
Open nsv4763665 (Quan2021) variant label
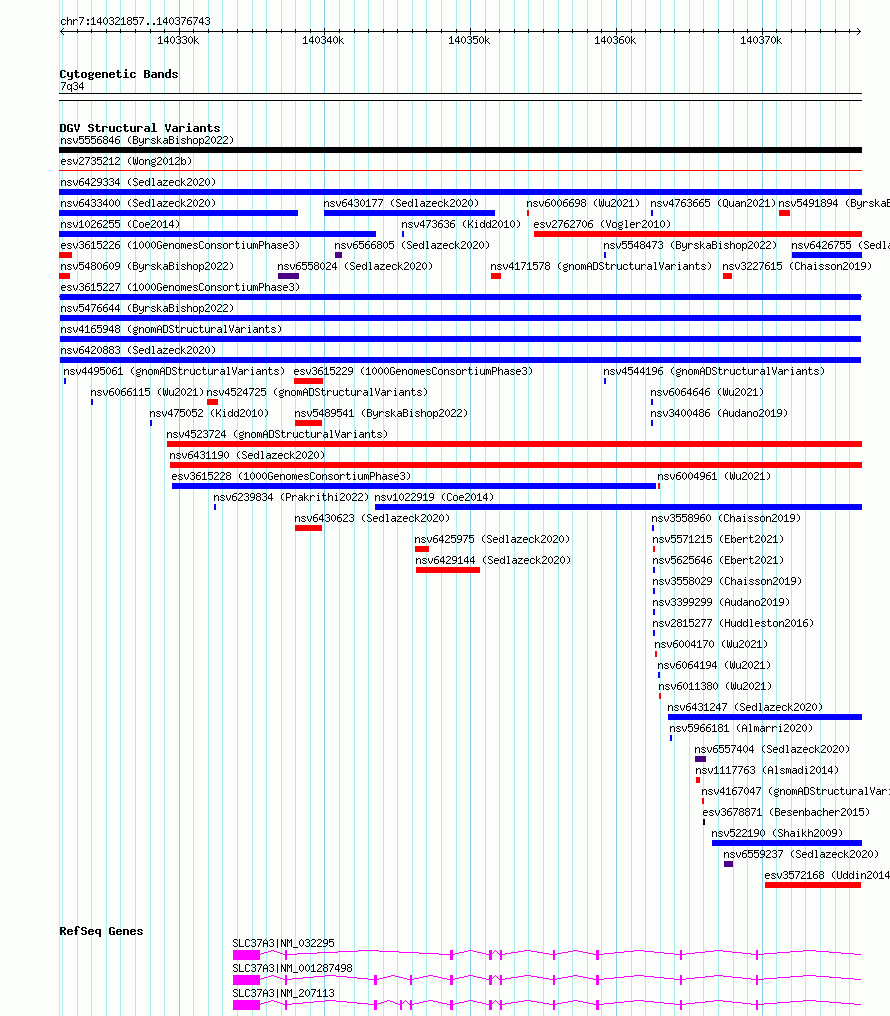click(x=713, y=203)
